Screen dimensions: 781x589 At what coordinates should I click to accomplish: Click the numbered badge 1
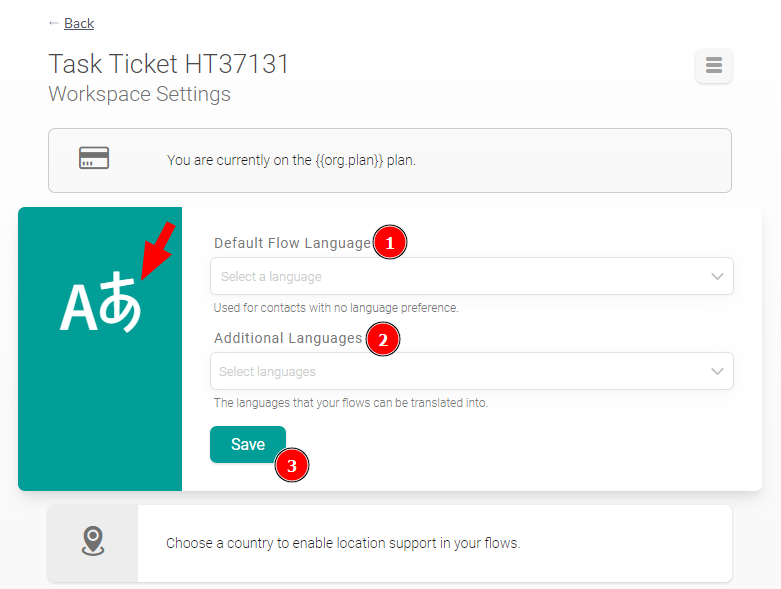click(x=389, y=243)
